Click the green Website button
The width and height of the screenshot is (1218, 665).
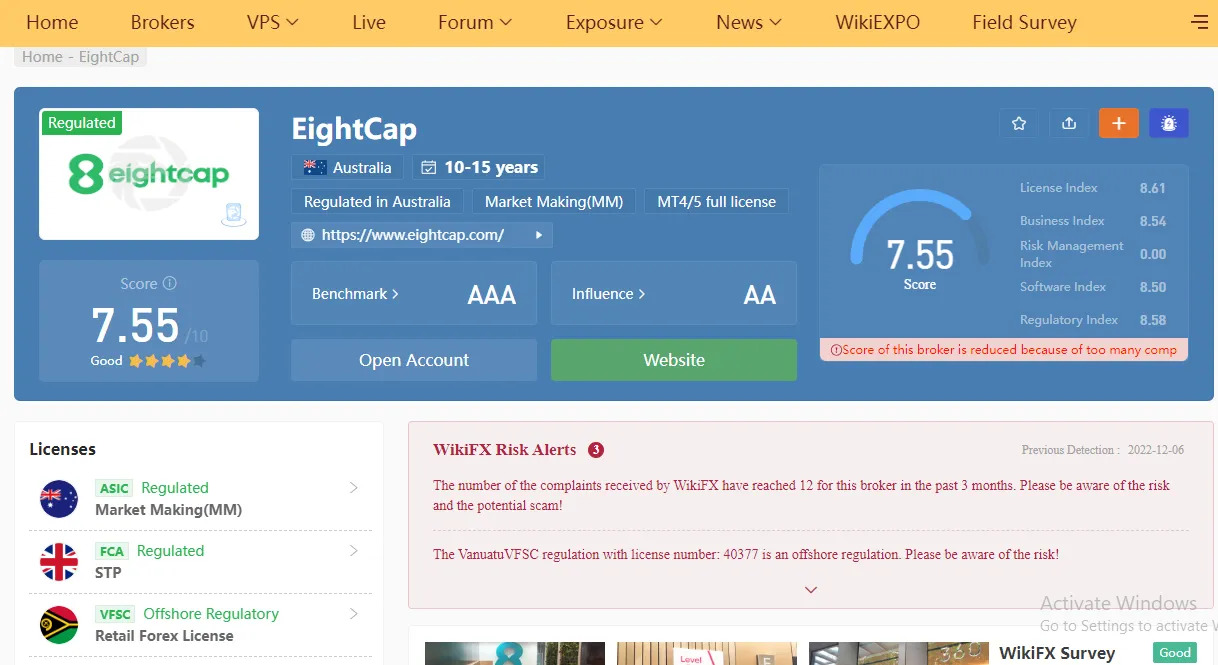(674, 360)
